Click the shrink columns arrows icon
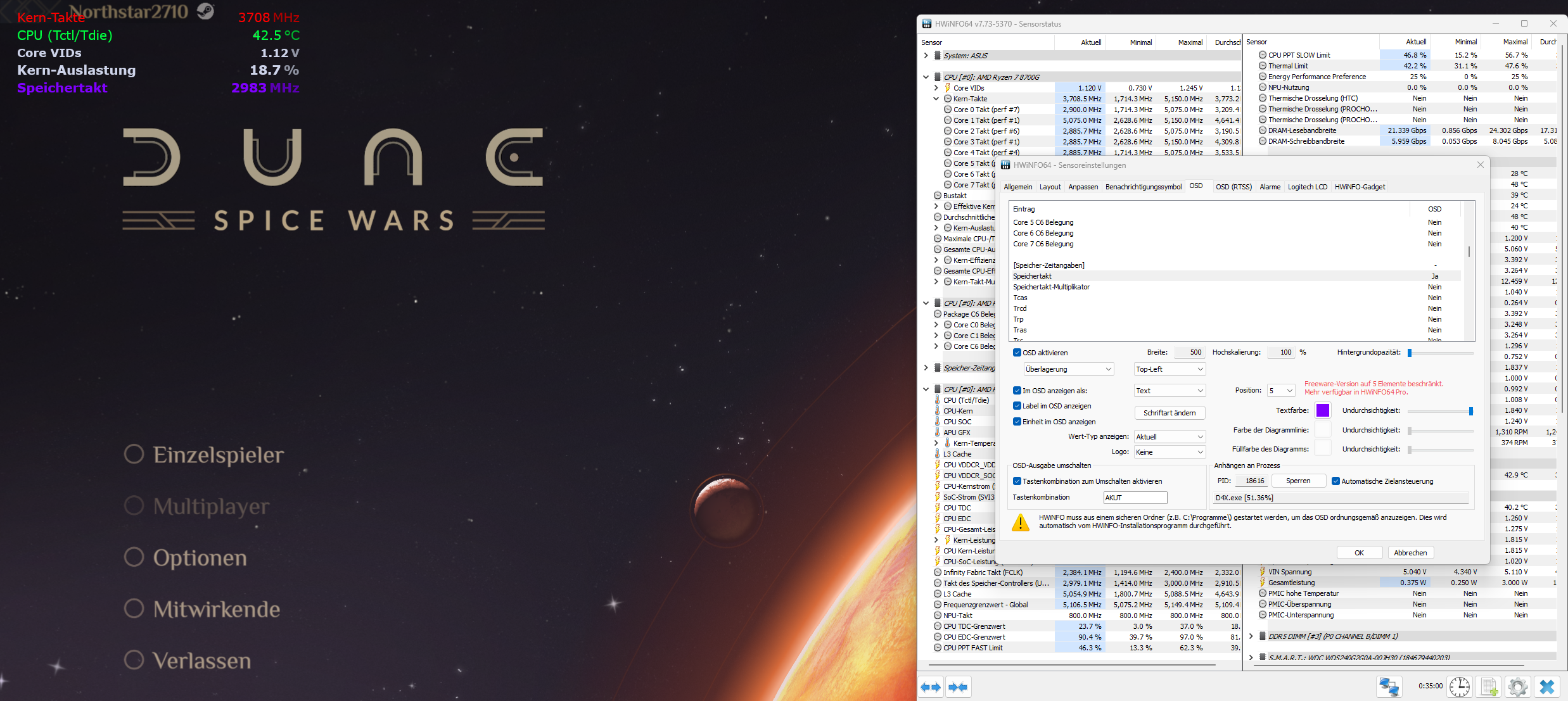 [958, 687]
